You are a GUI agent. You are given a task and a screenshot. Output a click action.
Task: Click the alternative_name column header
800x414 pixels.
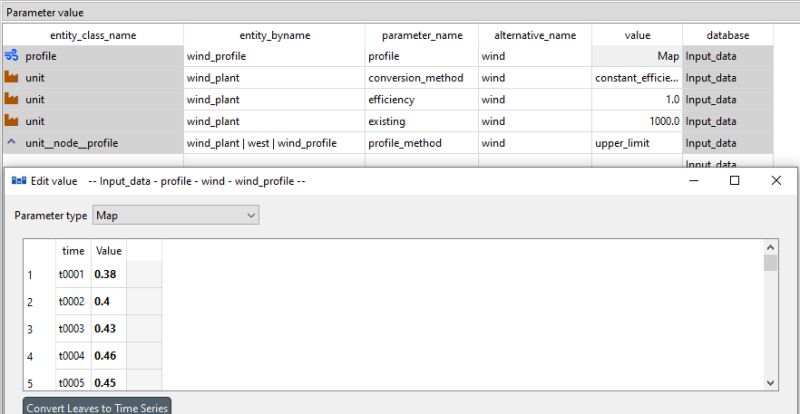pos(535,35)
